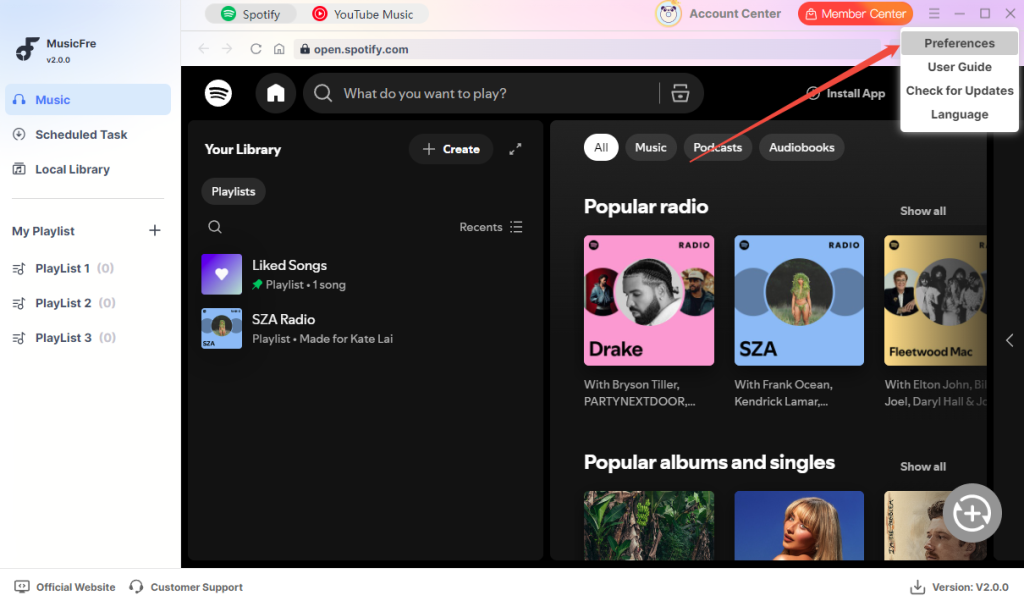Screen dimensions: 1024x601
Task: Choose User Guide from the menu
Action: (959, 67)
